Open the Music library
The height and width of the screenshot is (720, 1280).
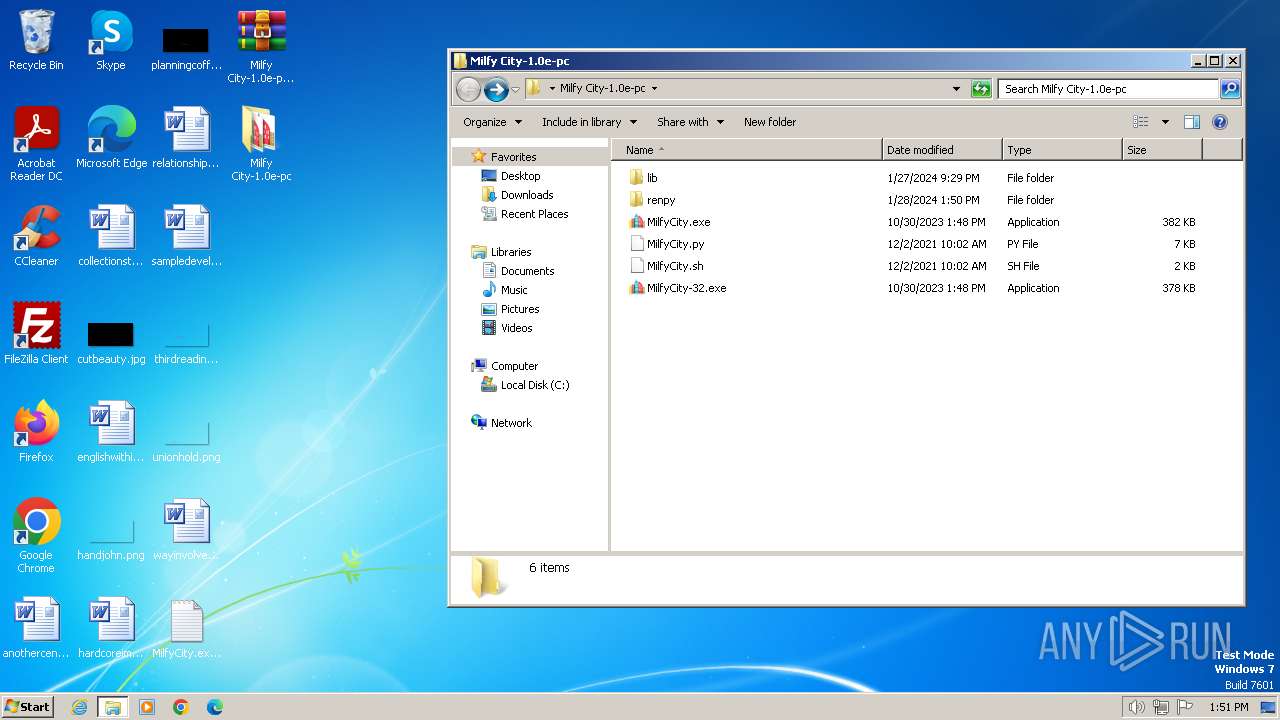(514, 290)
